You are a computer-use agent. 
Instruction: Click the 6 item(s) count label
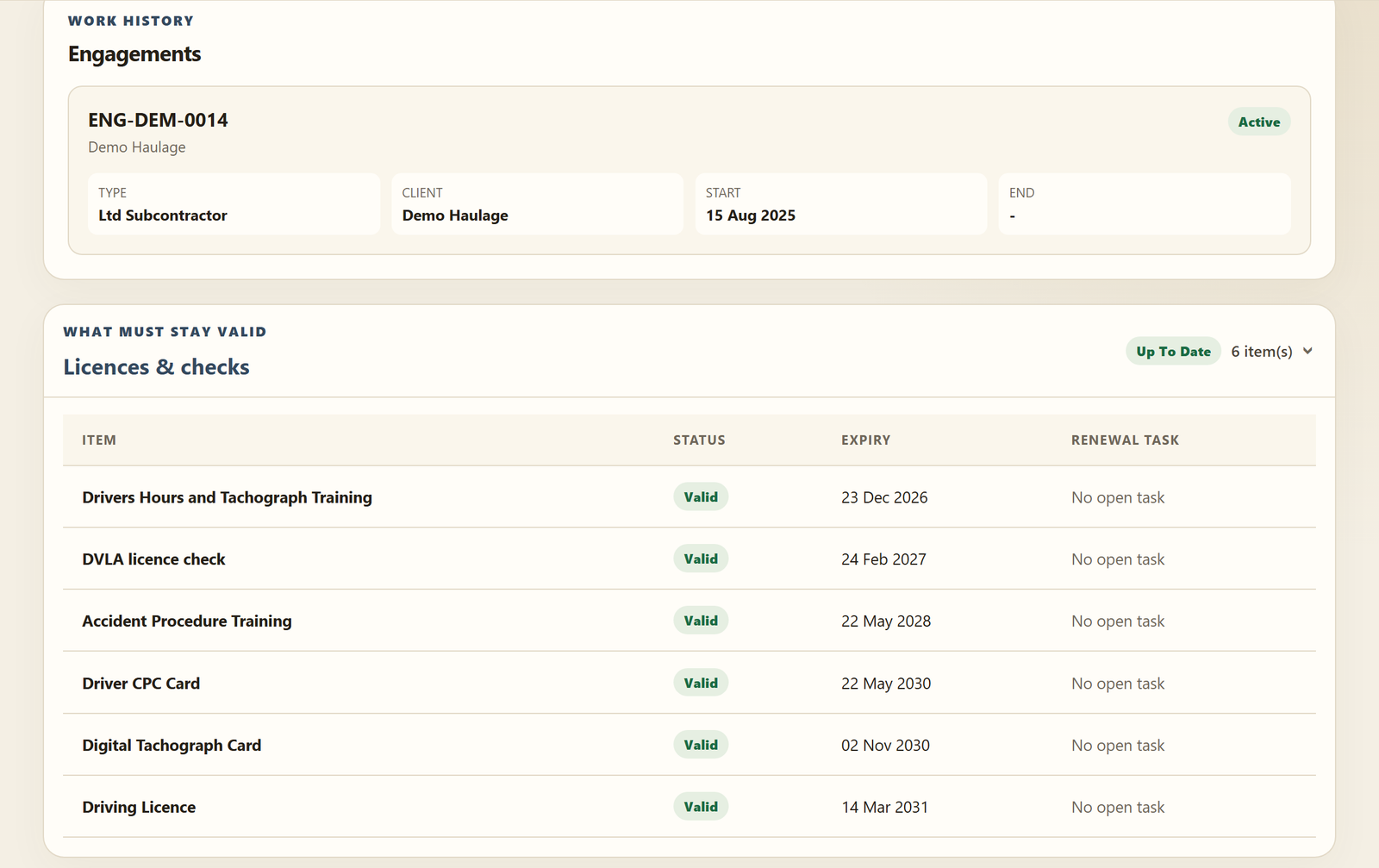pyautogui.click(x=1261, y=351)
